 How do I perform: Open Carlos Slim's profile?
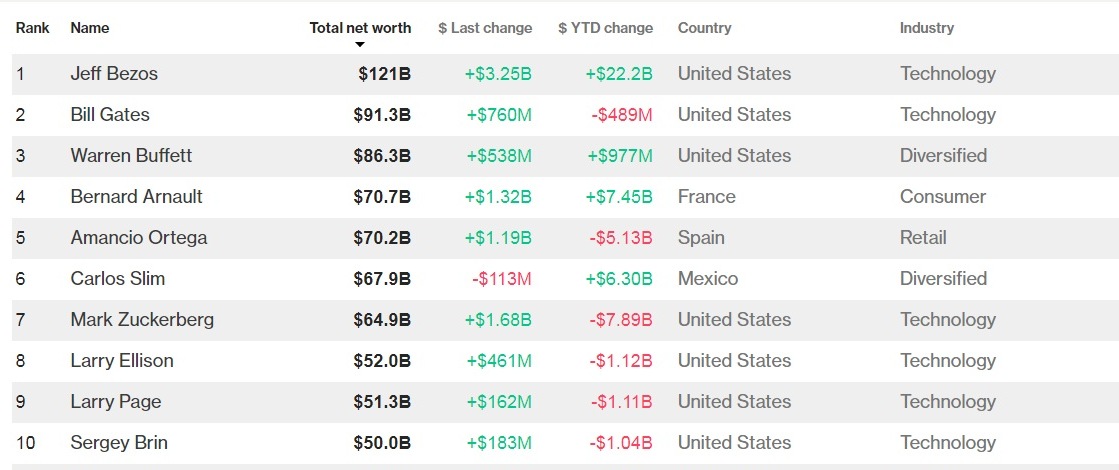[118, 279]
